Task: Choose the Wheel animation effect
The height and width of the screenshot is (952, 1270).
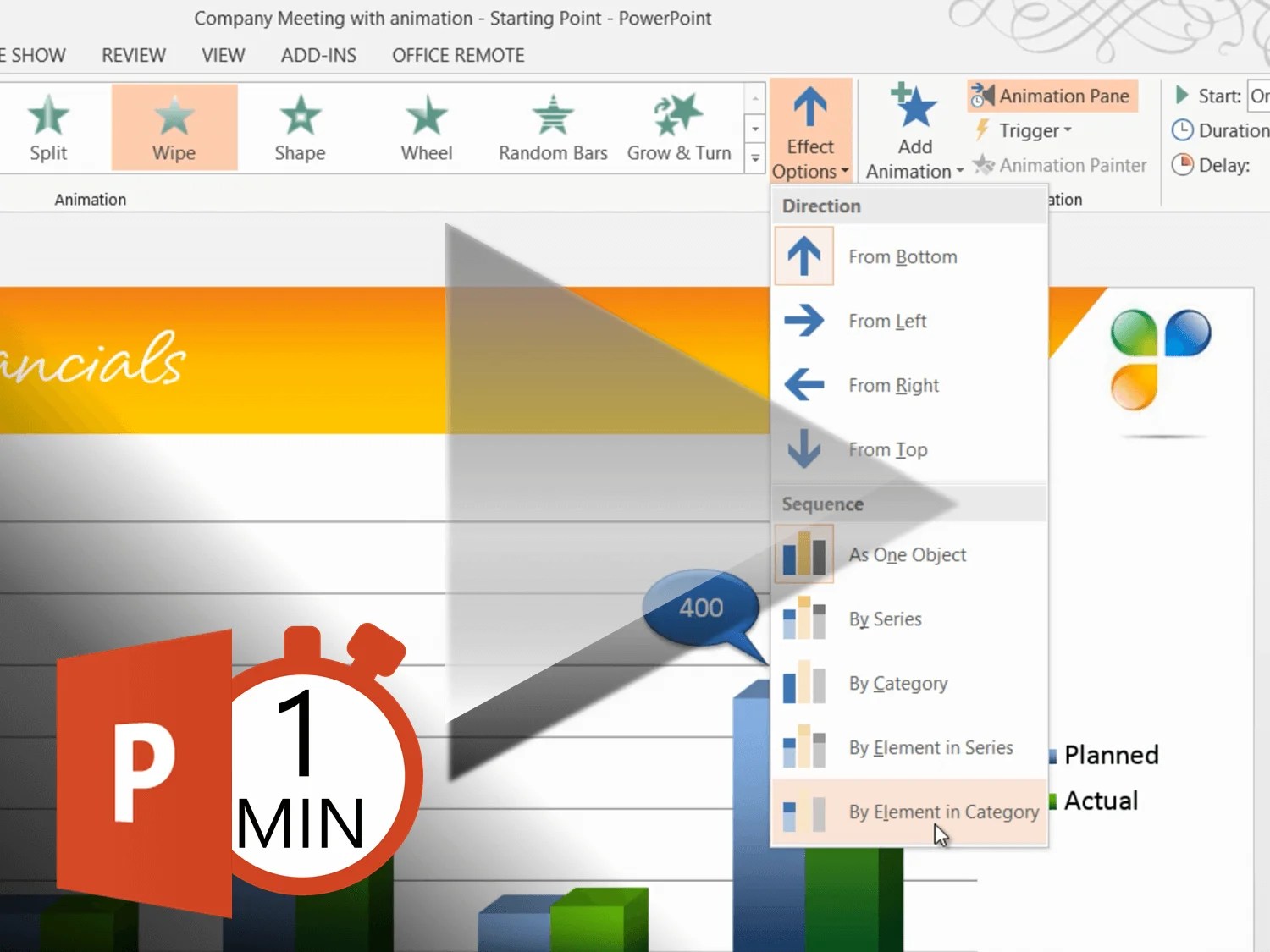Action: (426, 127)
